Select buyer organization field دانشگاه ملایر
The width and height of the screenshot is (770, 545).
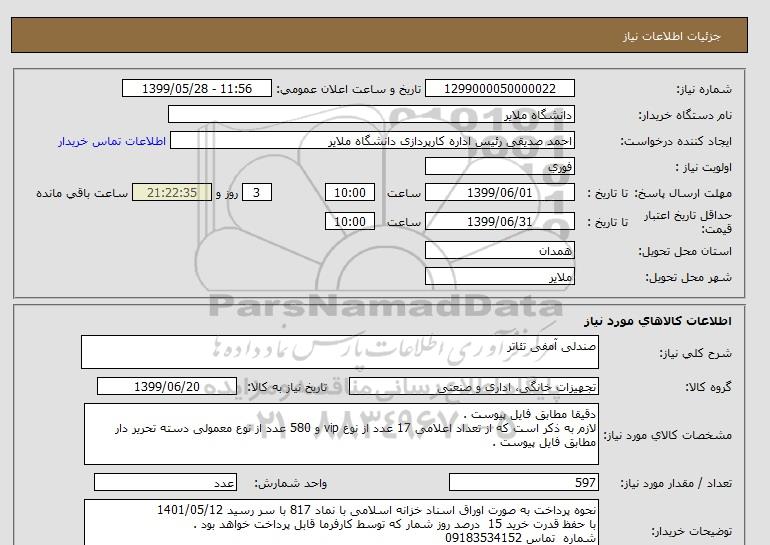(x=371, y=114)
